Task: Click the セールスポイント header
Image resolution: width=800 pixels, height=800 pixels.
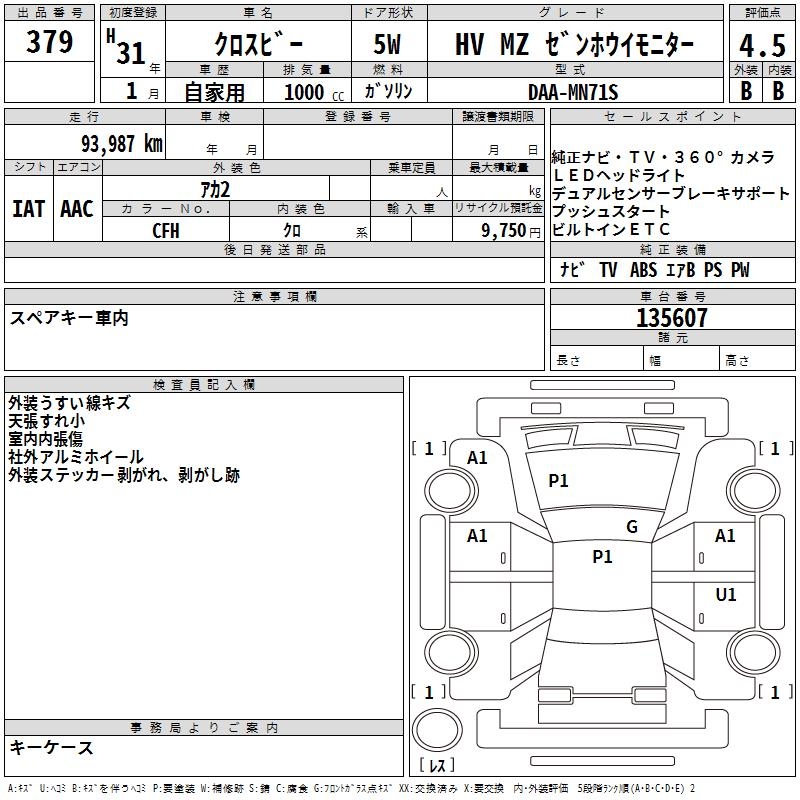Action: click(x=672, y=117)
